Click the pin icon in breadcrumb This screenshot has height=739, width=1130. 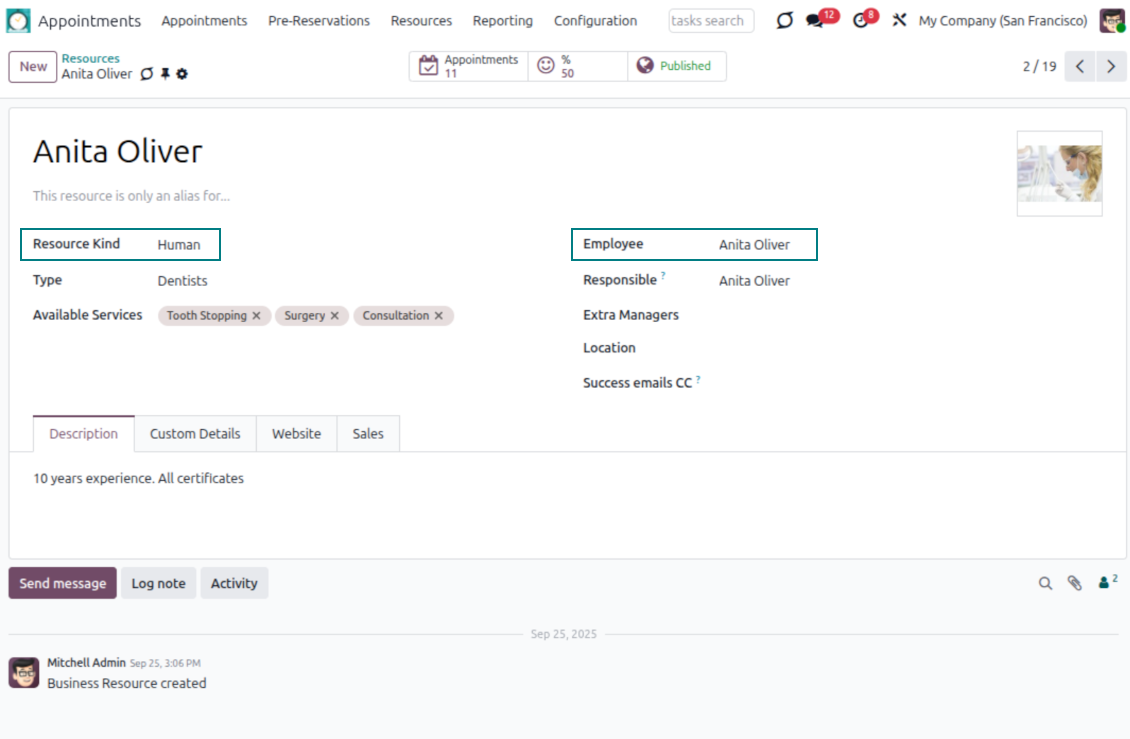[165, 74]
